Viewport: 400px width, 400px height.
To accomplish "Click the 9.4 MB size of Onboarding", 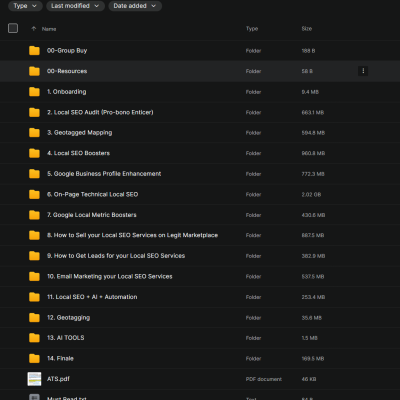I will [310, 92].
